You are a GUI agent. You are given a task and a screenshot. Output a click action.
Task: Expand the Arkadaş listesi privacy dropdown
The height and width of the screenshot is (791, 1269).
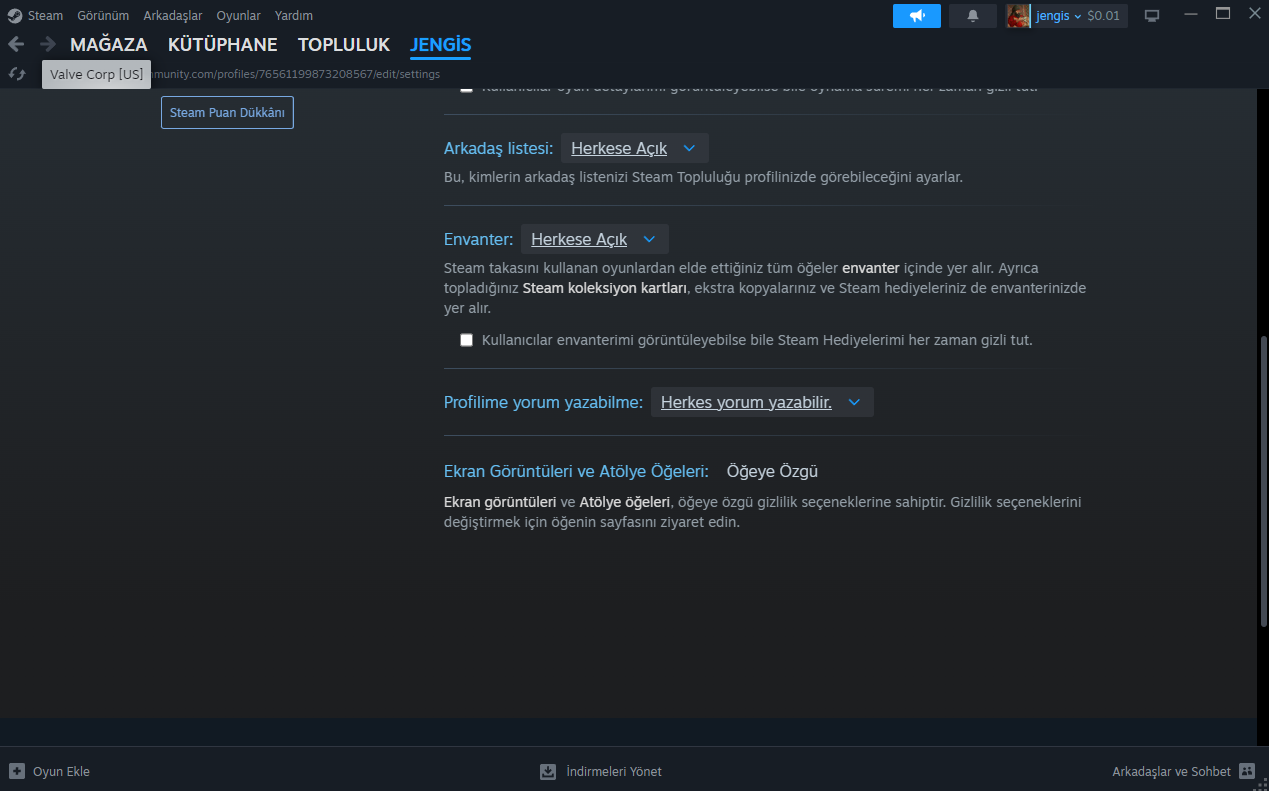[x=634, y=148]
